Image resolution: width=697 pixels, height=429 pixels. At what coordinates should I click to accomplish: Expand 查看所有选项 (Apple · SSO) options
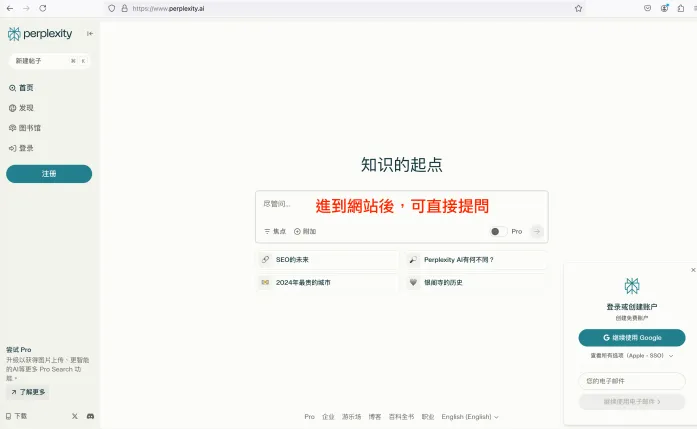pyautogui.click(x=631, y=355)
